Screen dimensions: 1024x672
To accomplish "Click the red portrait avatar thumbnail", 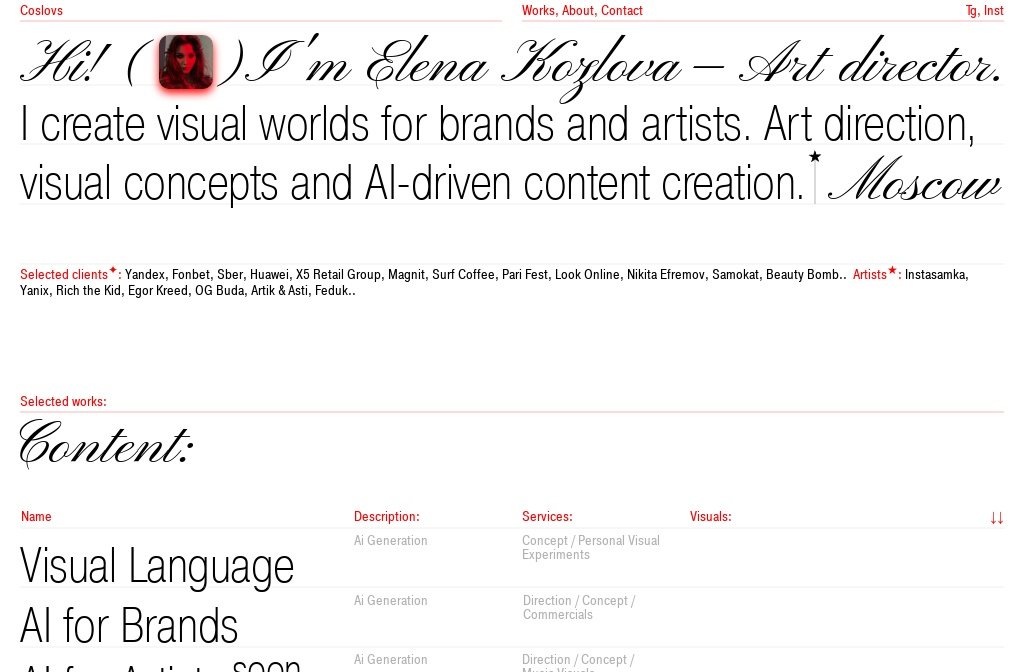I will click(186, 62).
